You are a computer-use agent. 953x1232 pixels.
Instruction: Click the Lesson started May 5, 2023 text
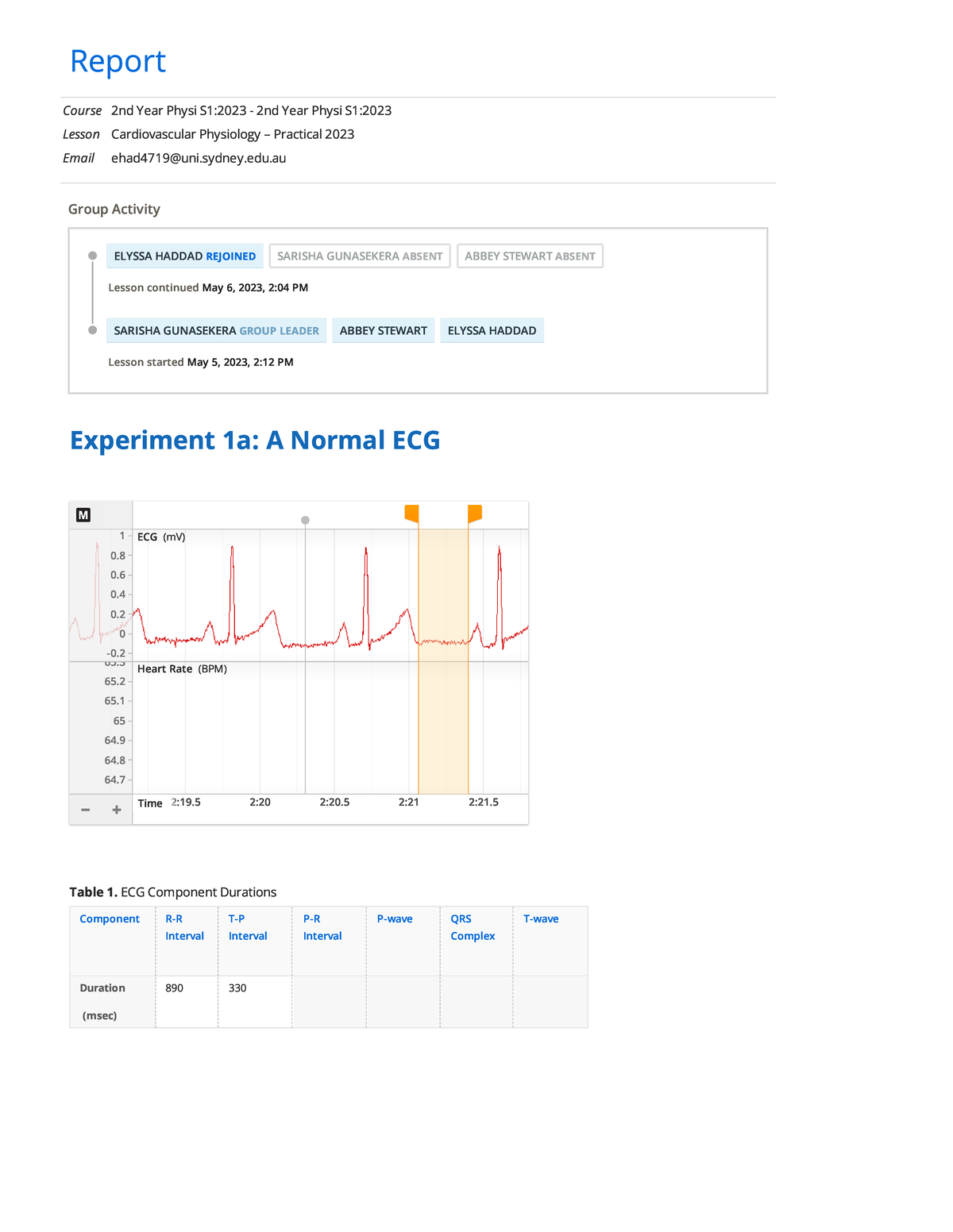201,362
